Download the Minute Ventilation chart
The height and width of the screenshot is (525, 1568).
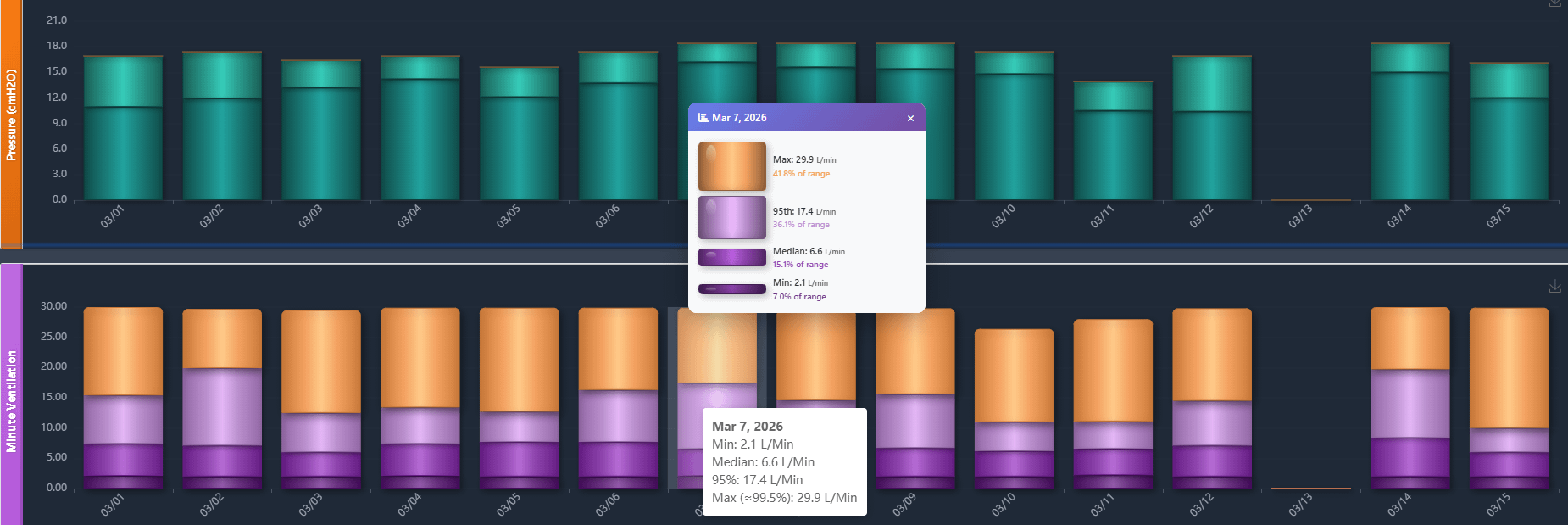coord(1554,288)
